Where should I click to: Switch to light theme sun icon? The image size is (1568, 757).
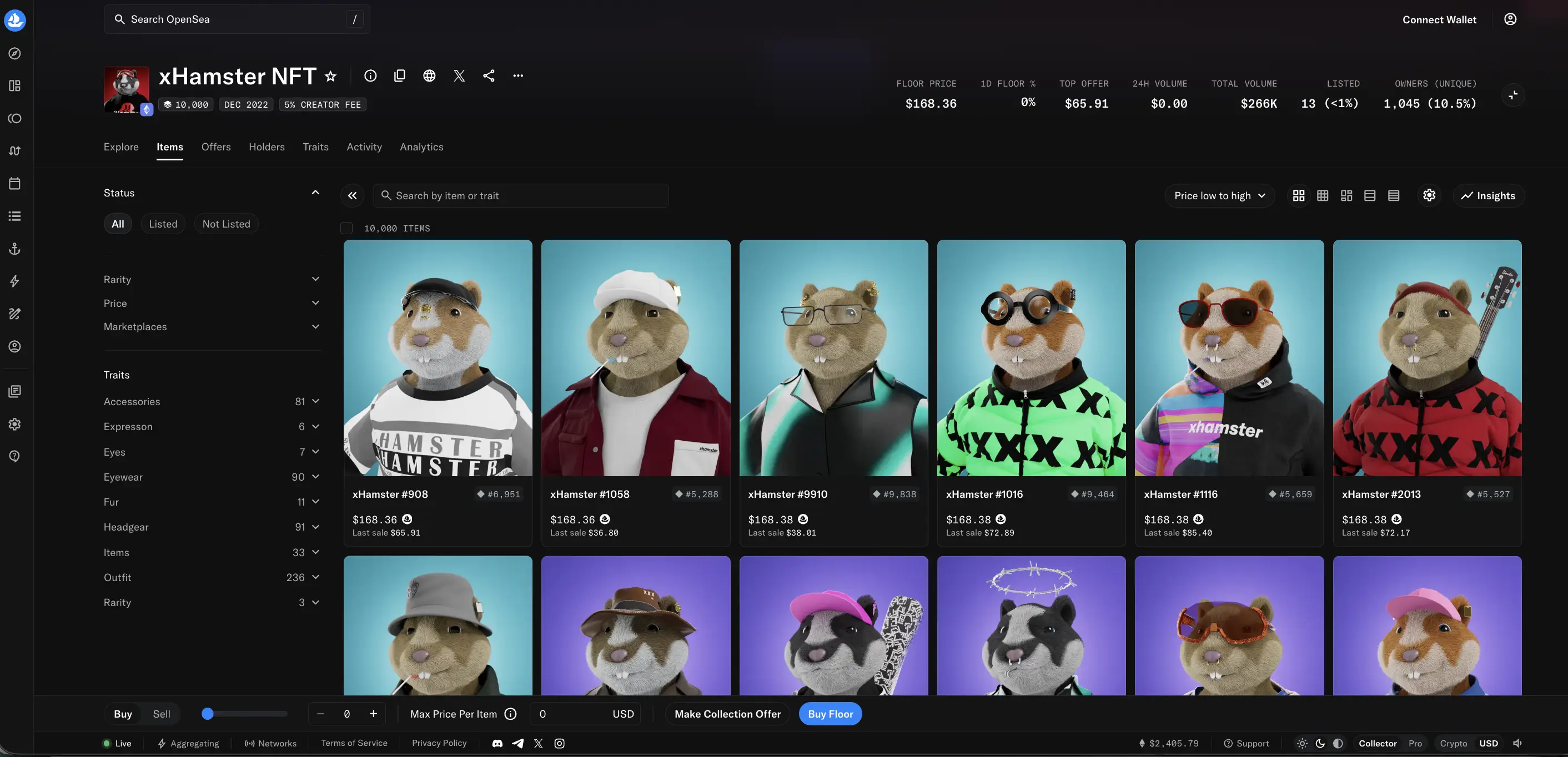[1302, 743]
